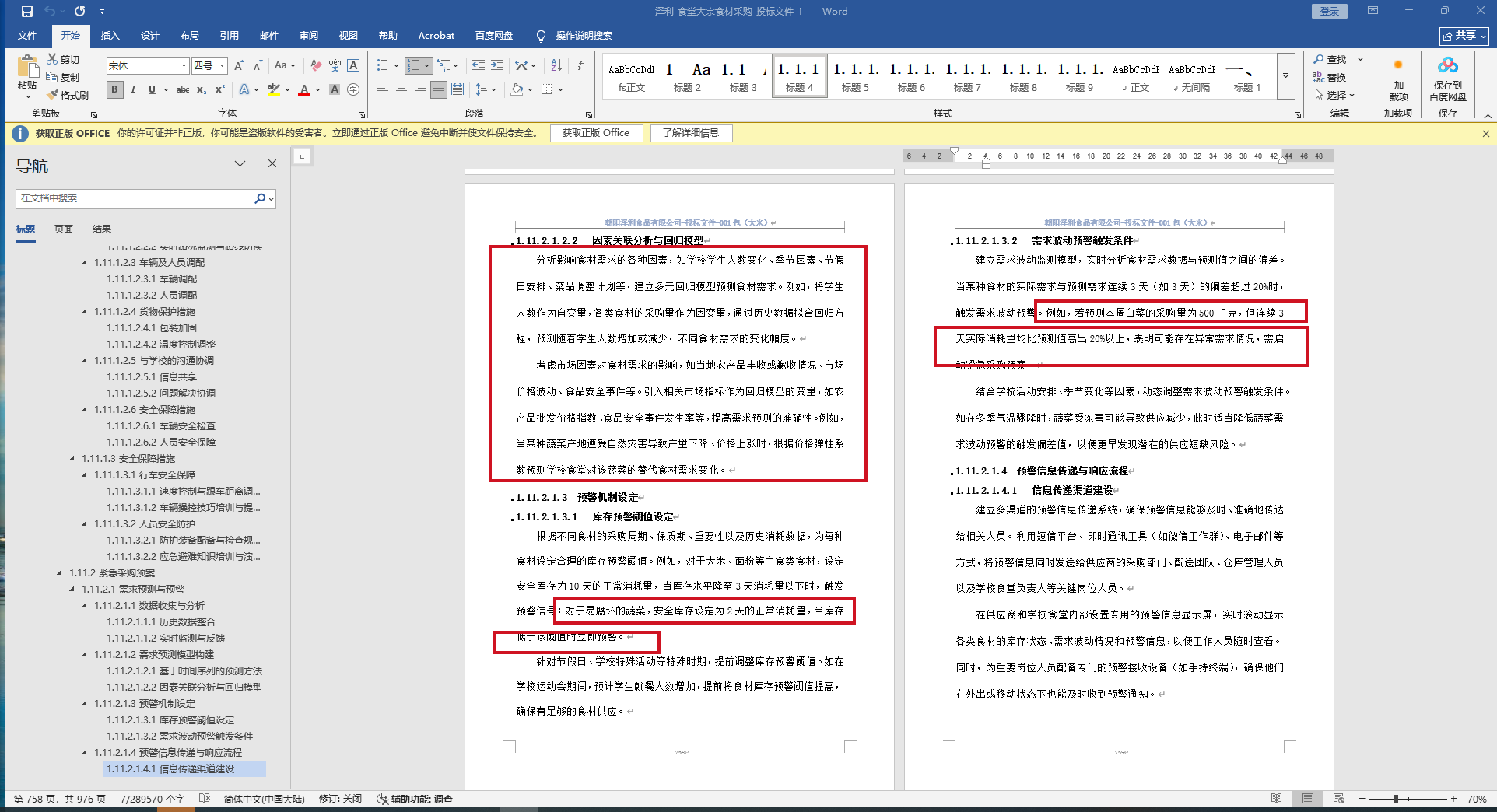Open the phonetic guide (wén) tool
This screenshot has width=1497, height=812.
pyautogui.click(x=335, y=66)
